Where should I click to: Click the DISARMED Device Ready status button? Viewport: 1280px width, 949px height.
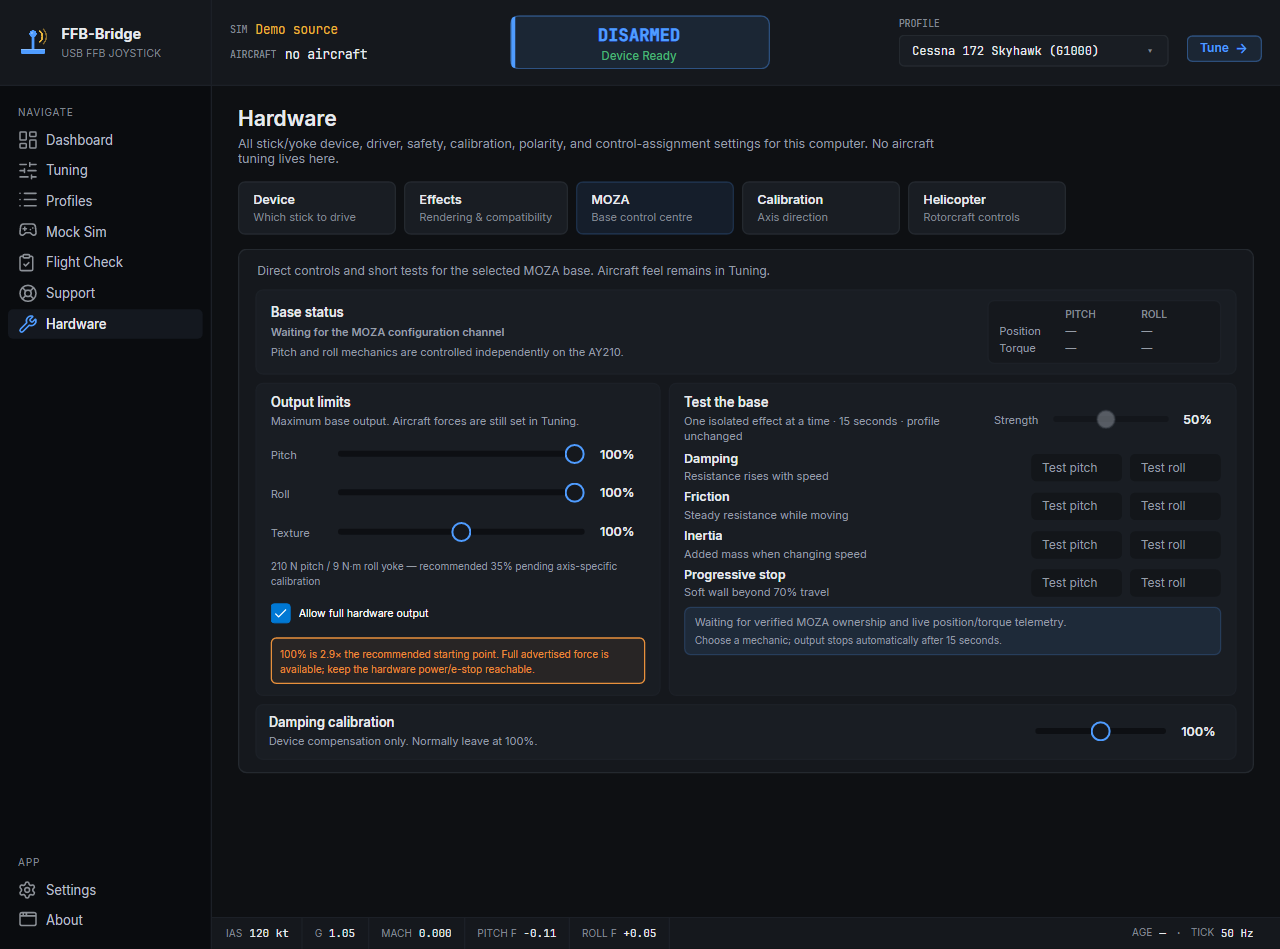coord(640,43)
